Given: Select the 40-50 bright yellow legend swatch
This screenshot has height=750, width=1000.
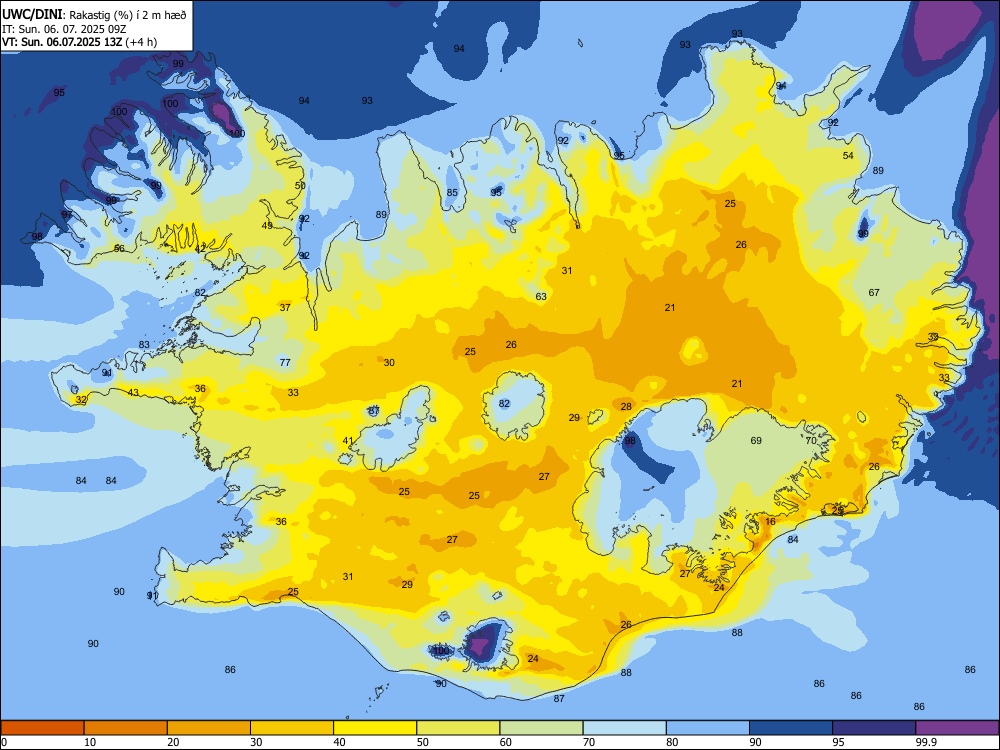Looking at the screenshot, I should [x=375, y=728].
